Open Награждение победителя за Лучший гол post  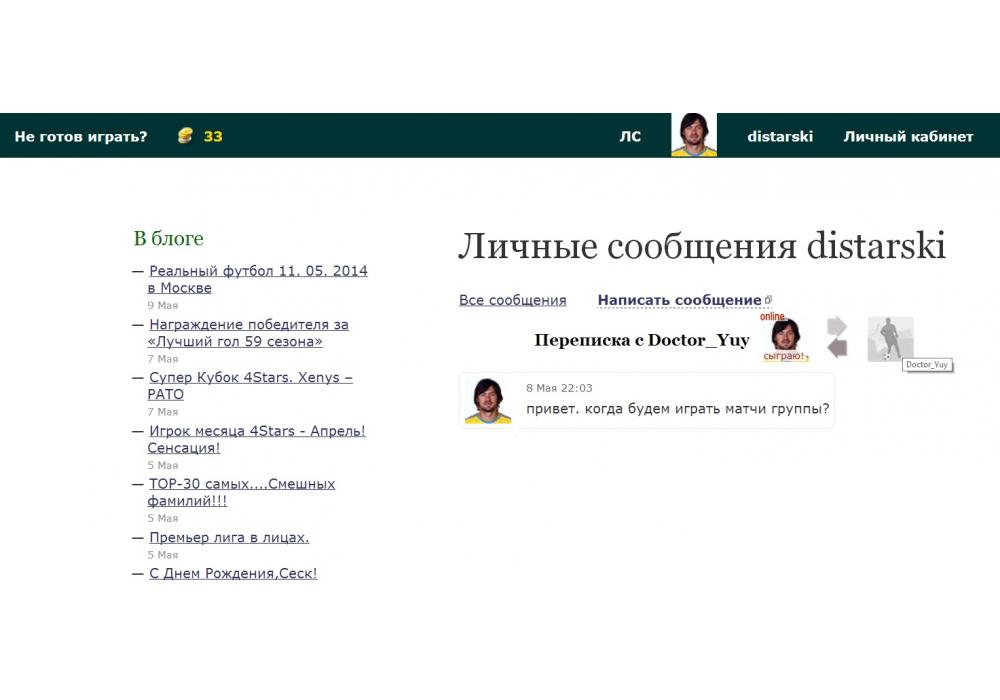tap(248, 333)
